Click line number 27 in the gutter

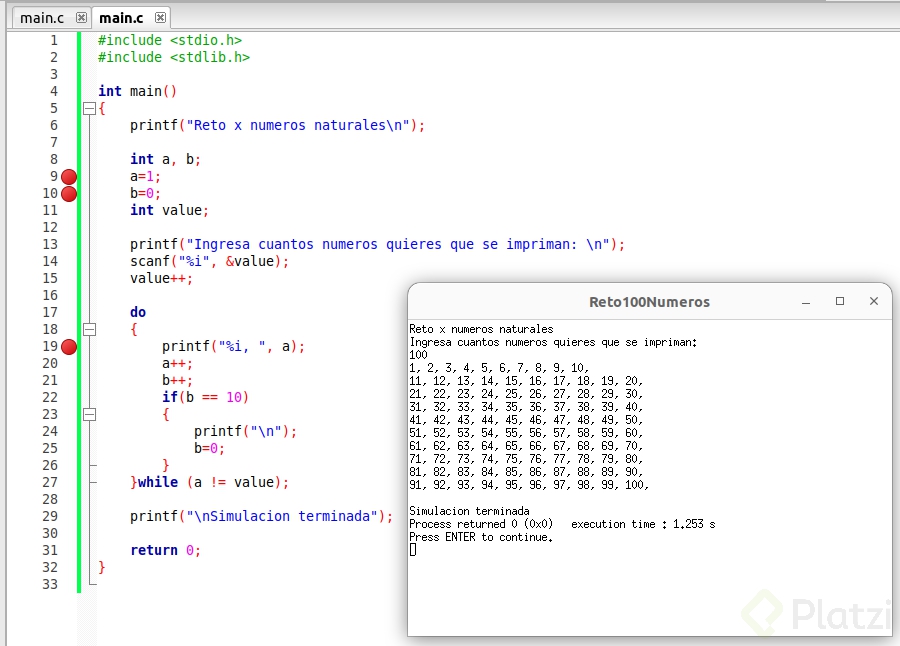50,482
